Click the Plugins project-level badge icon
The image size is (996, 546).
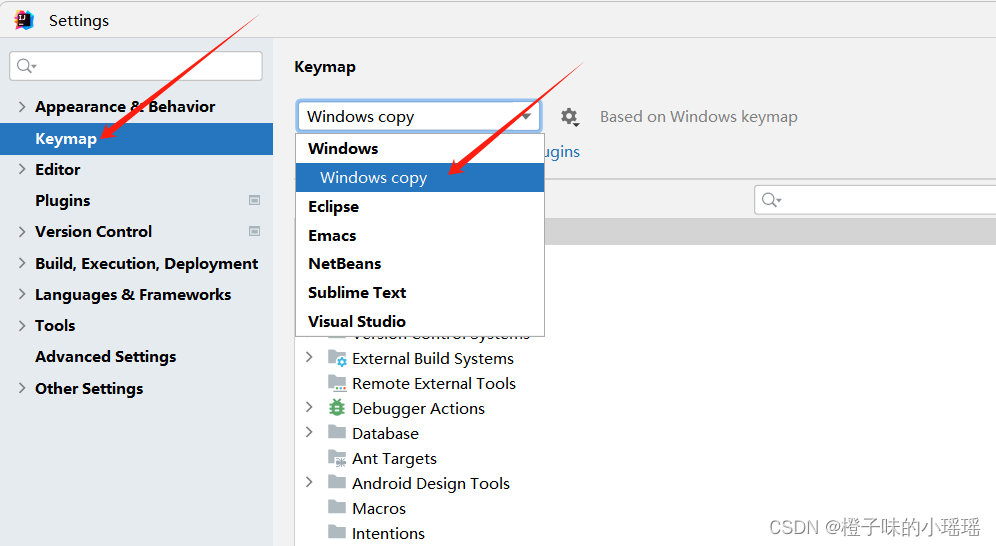tap(254, 201)
